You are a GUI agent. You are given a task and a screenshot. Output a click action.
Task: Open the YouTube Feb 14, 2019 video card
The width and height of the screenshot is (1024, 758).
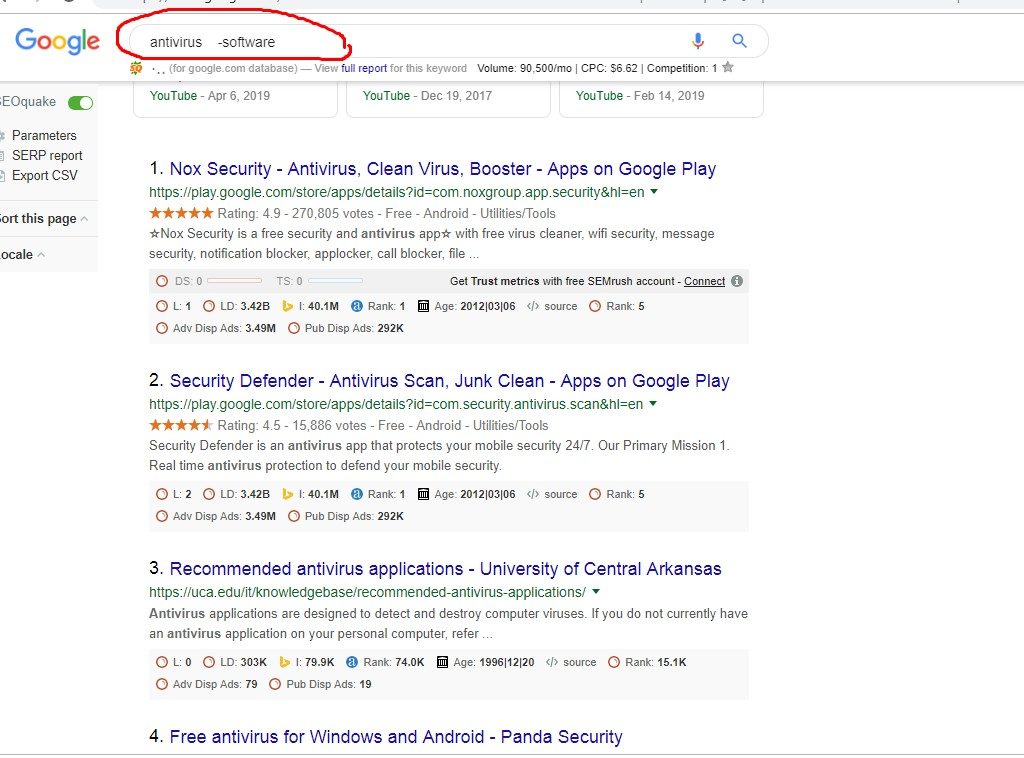(x=661, y=99)
